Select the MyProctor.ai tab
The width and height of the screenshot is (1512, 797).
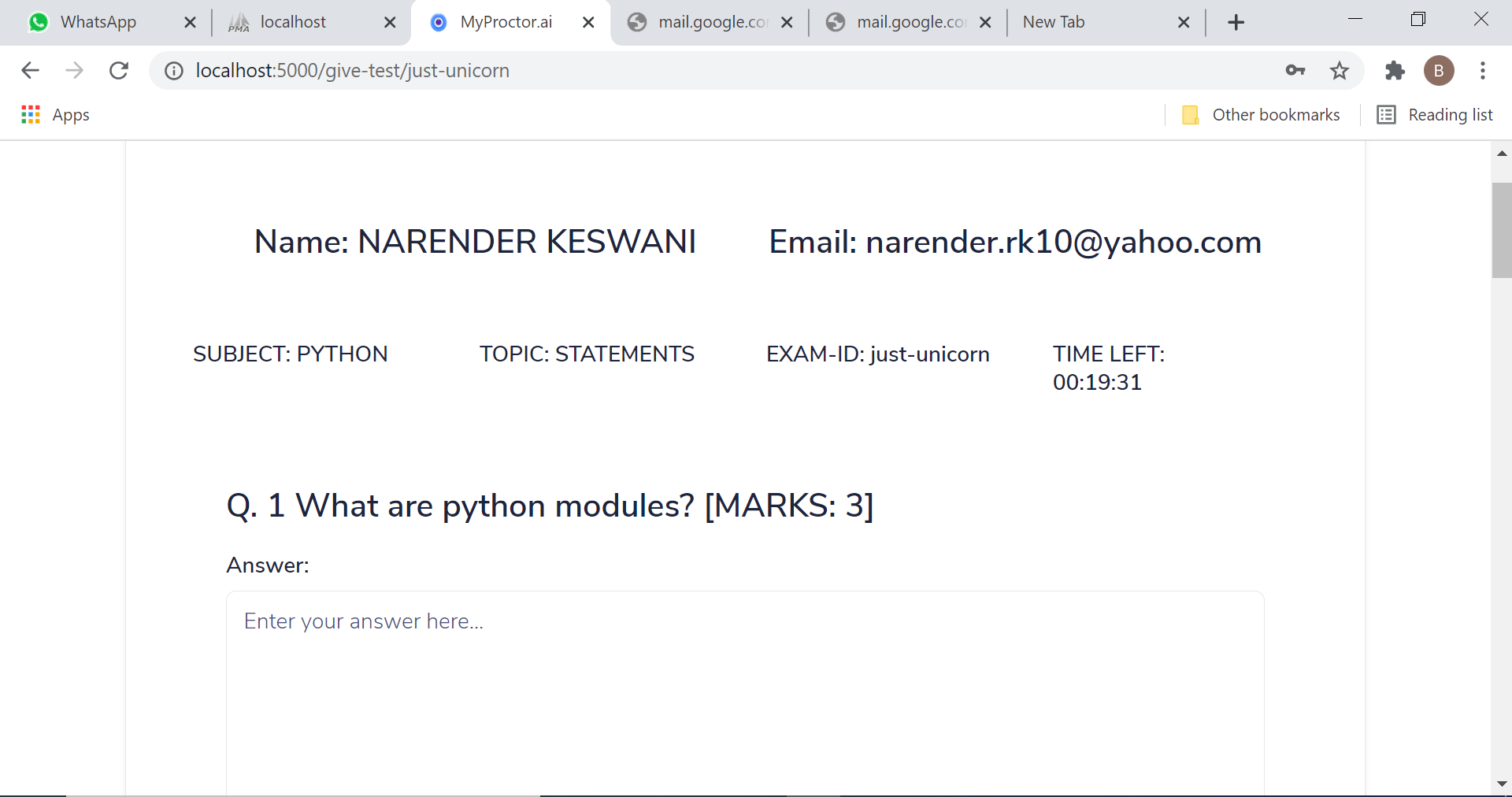[x=506, y=22]
